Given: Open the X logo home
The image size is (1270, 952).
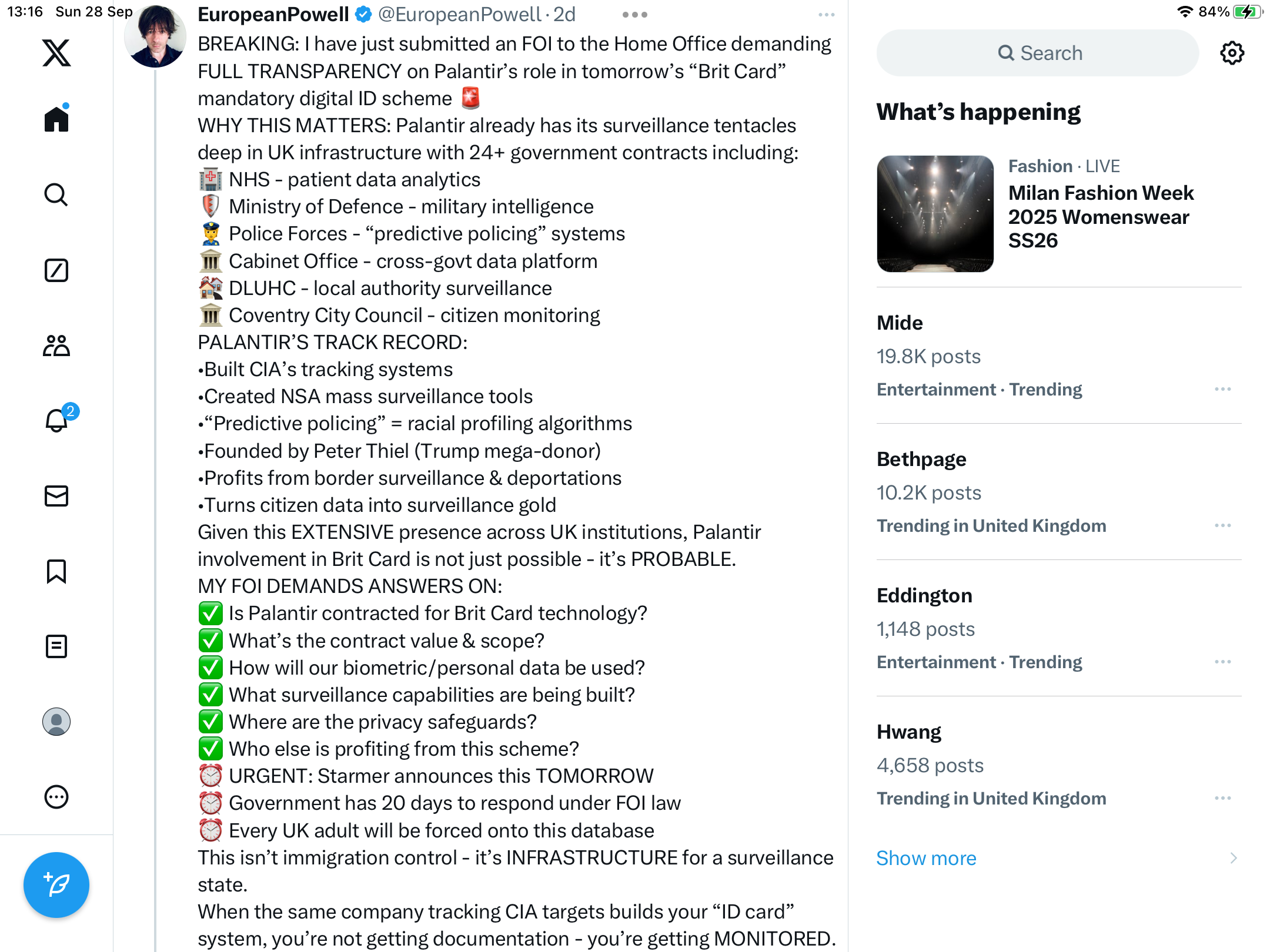Looking at the screenshot, I should [56, 53].
